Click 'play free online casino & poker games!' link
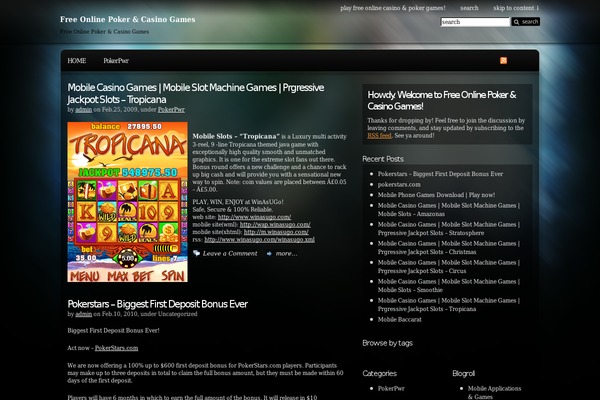600x400 pixels. tap(393, 8)
